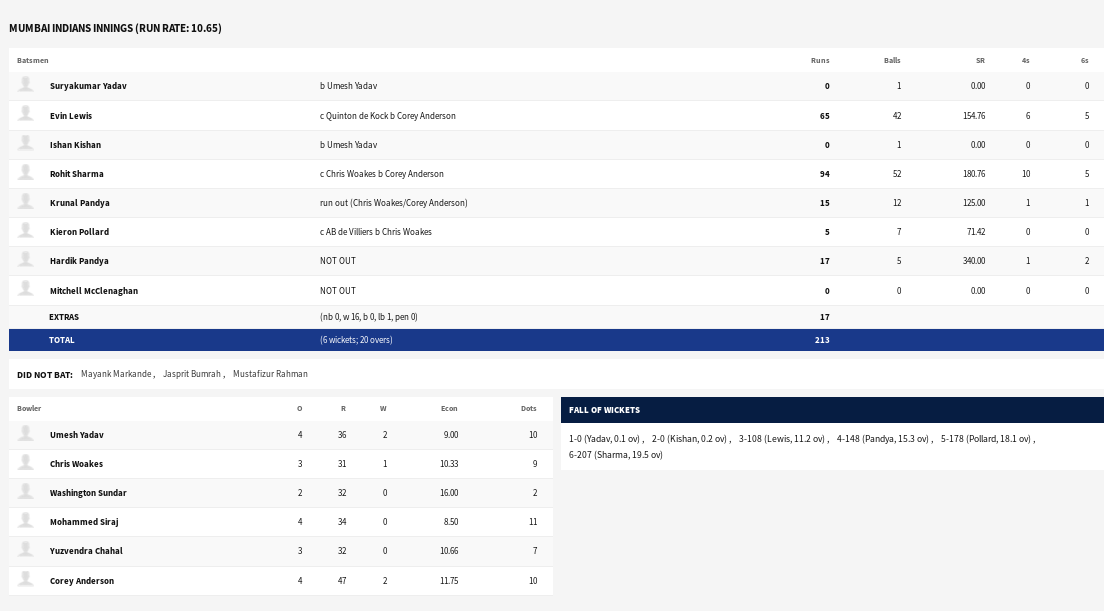
Task: Select Chris Woakes in the bowler table
Action: [x=76, y=464]
